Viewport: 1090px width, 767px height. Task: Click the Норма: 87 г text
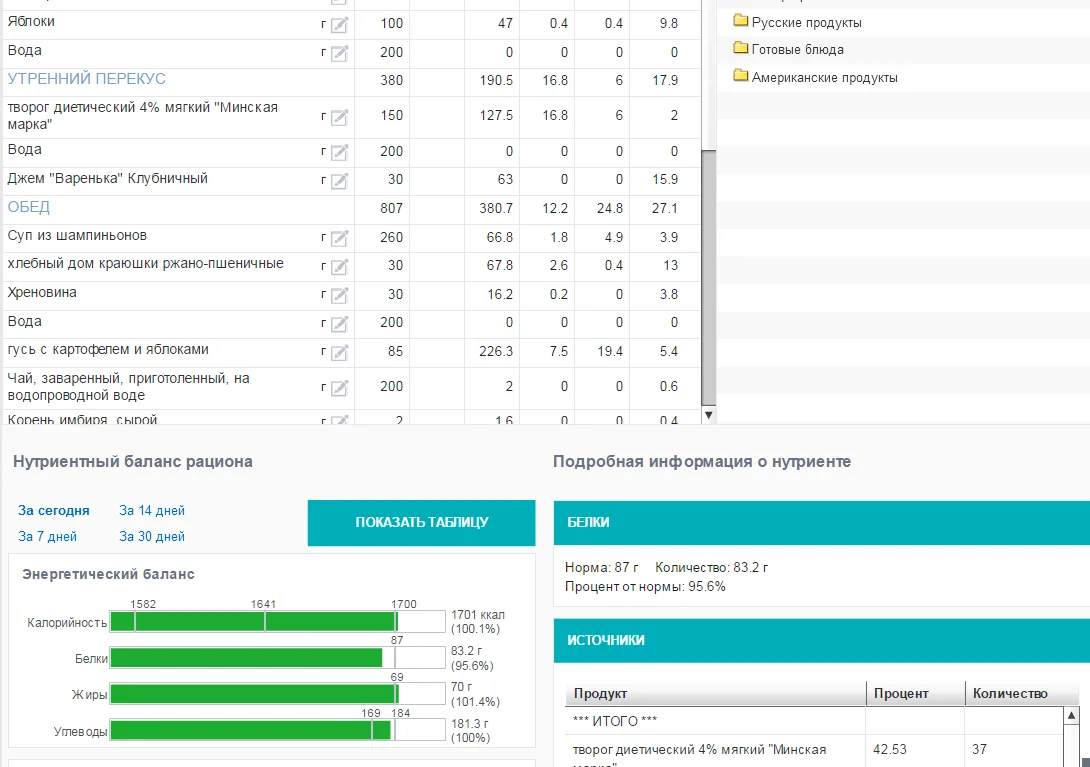point(601,567)
